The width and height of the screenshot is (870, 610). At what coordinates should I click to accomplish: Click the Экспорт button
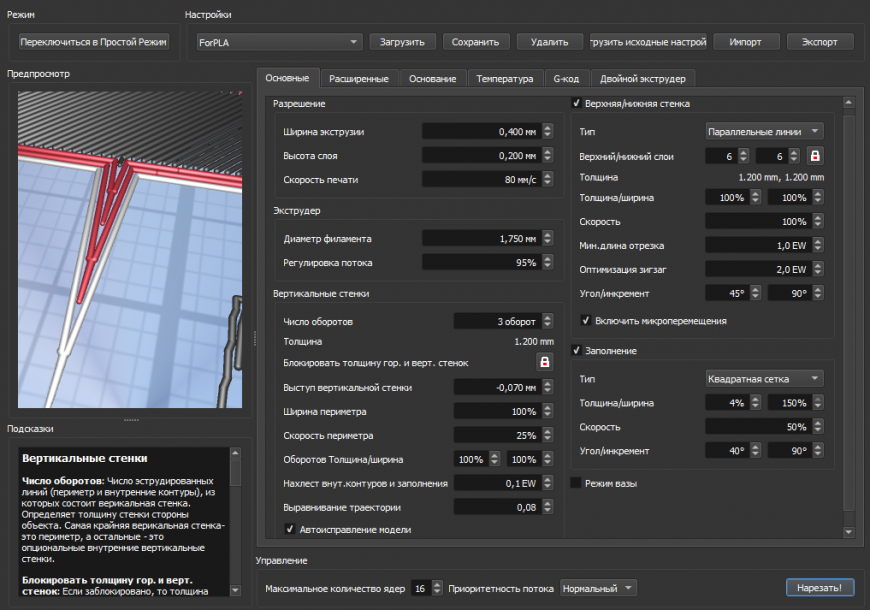(820, 42)
